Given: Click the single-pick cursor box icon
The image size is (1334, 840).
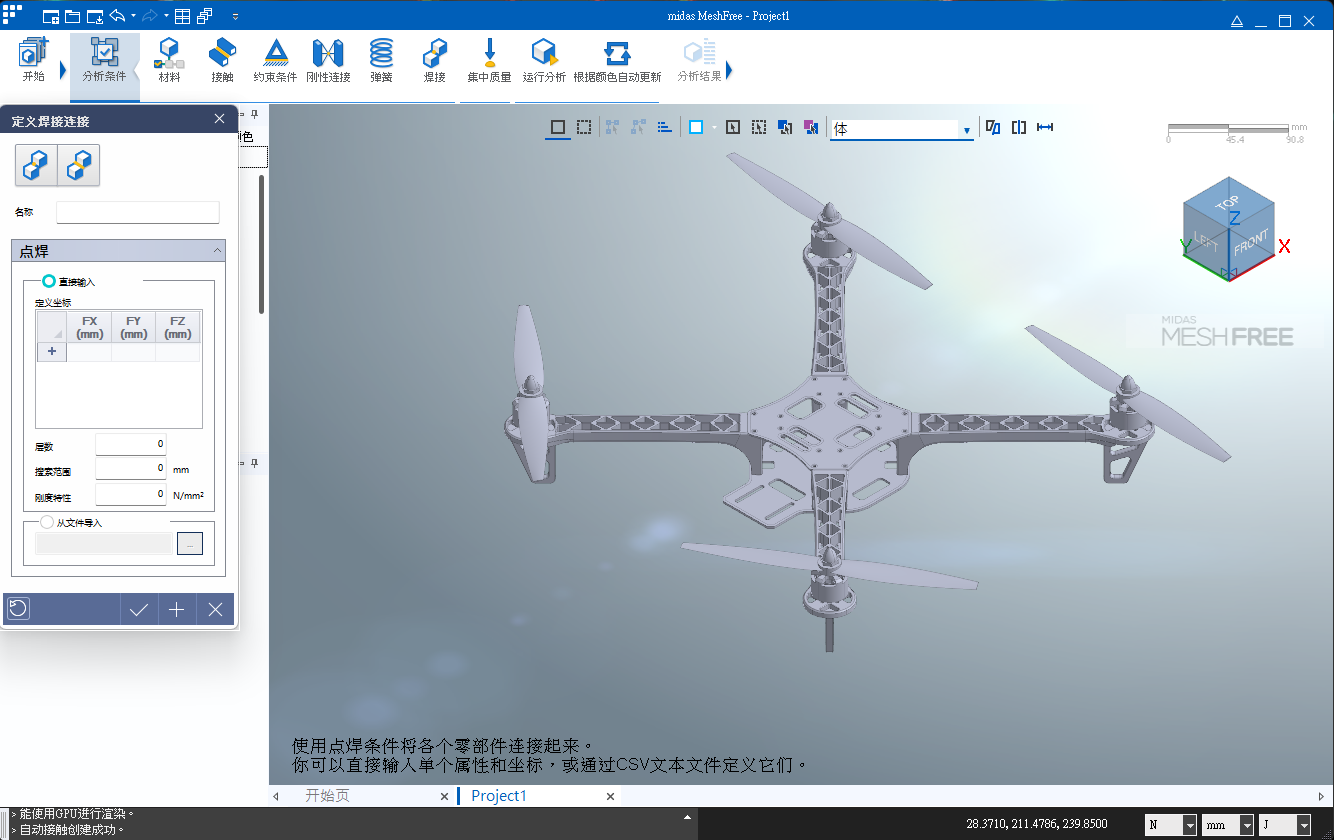Looking at the screenshot, I should click(733, 127).
